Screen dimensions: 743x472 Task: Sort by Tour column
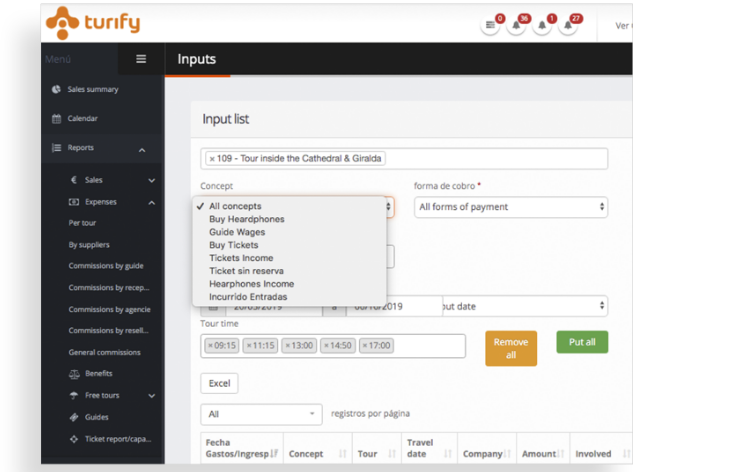click(377, 448)
